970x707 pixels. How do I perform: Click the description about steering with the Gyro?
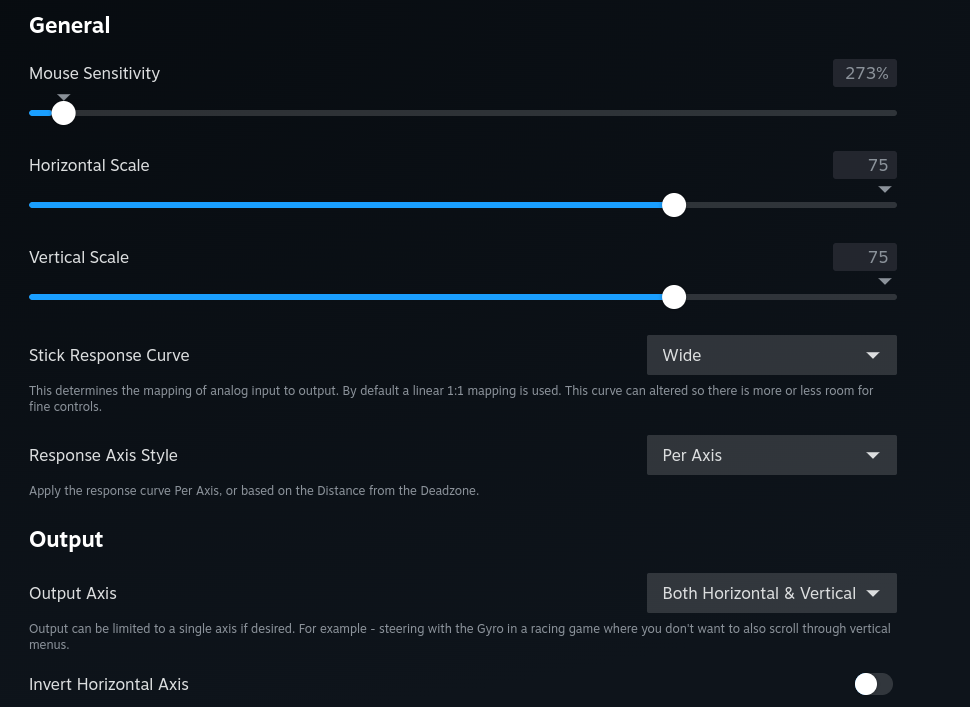(460, 636)
